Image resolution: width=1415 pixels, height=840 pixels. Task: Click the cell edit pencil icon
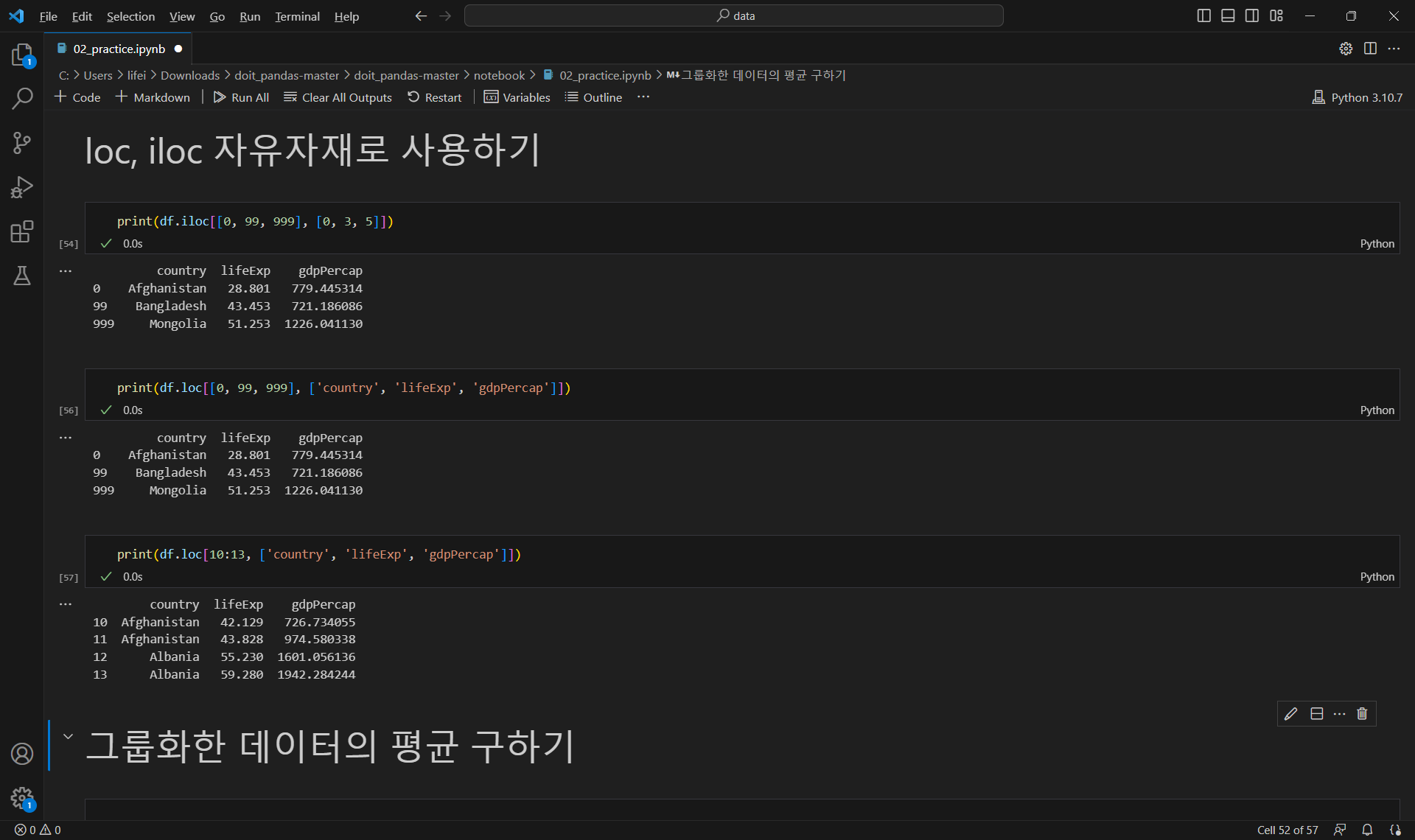[1290, 713]
